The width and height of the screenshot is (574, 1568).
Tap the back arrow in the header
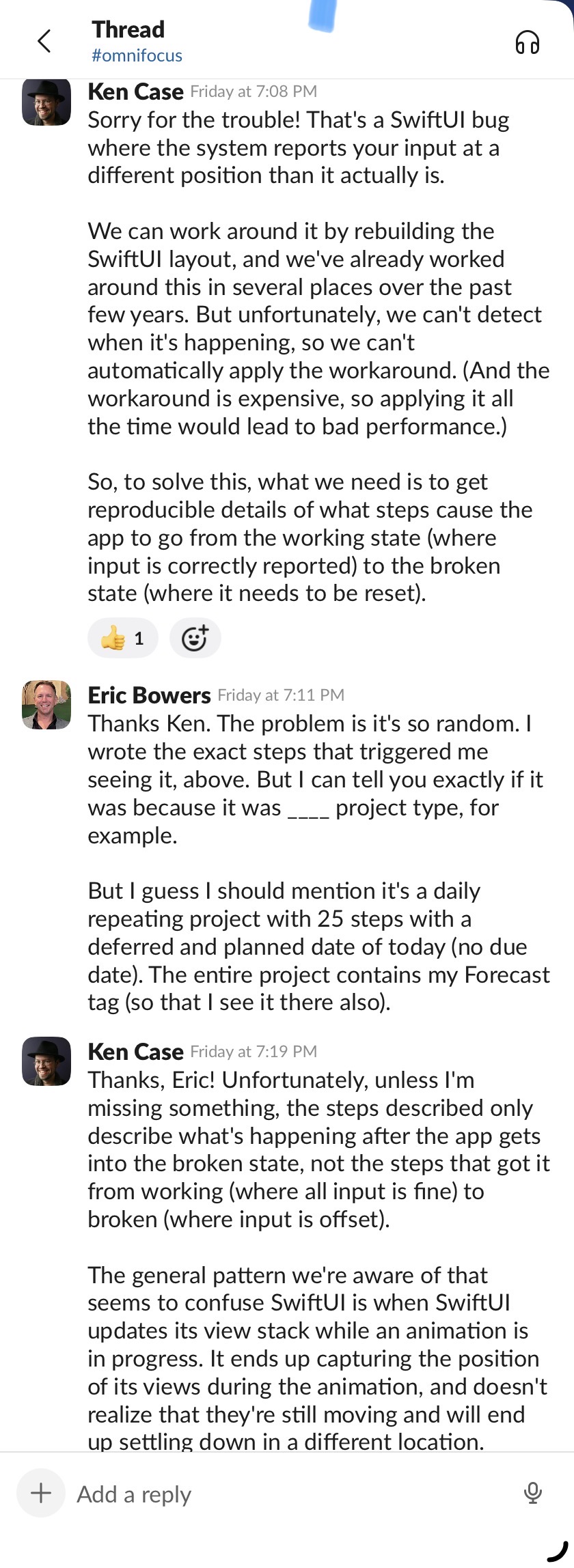coord(44,41)
